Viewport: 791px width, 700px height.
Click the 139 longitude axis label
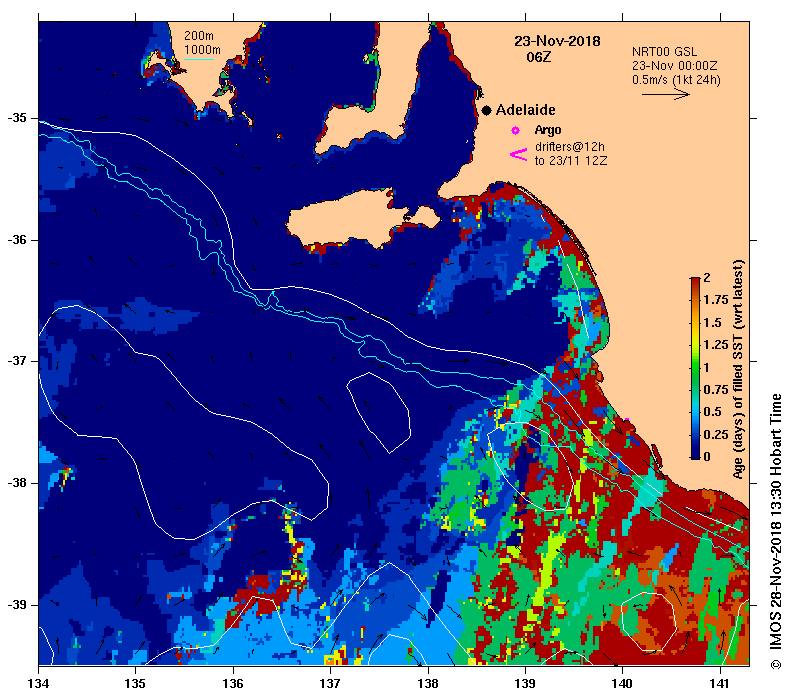point(525,684)
